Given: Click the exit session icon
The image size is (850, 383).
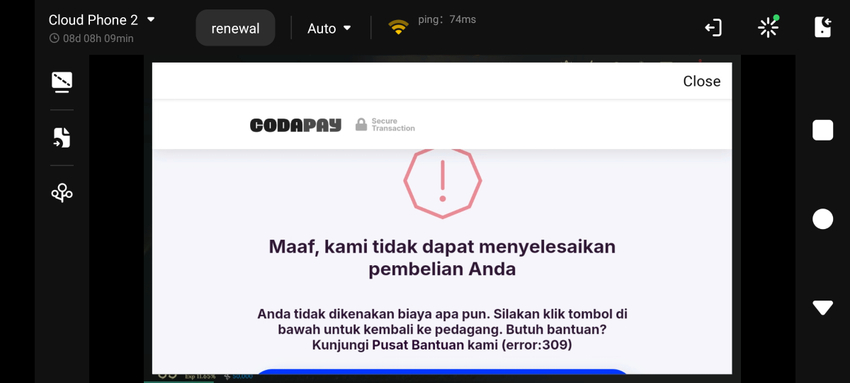Looking at the screenshot, I should point(713,28).
